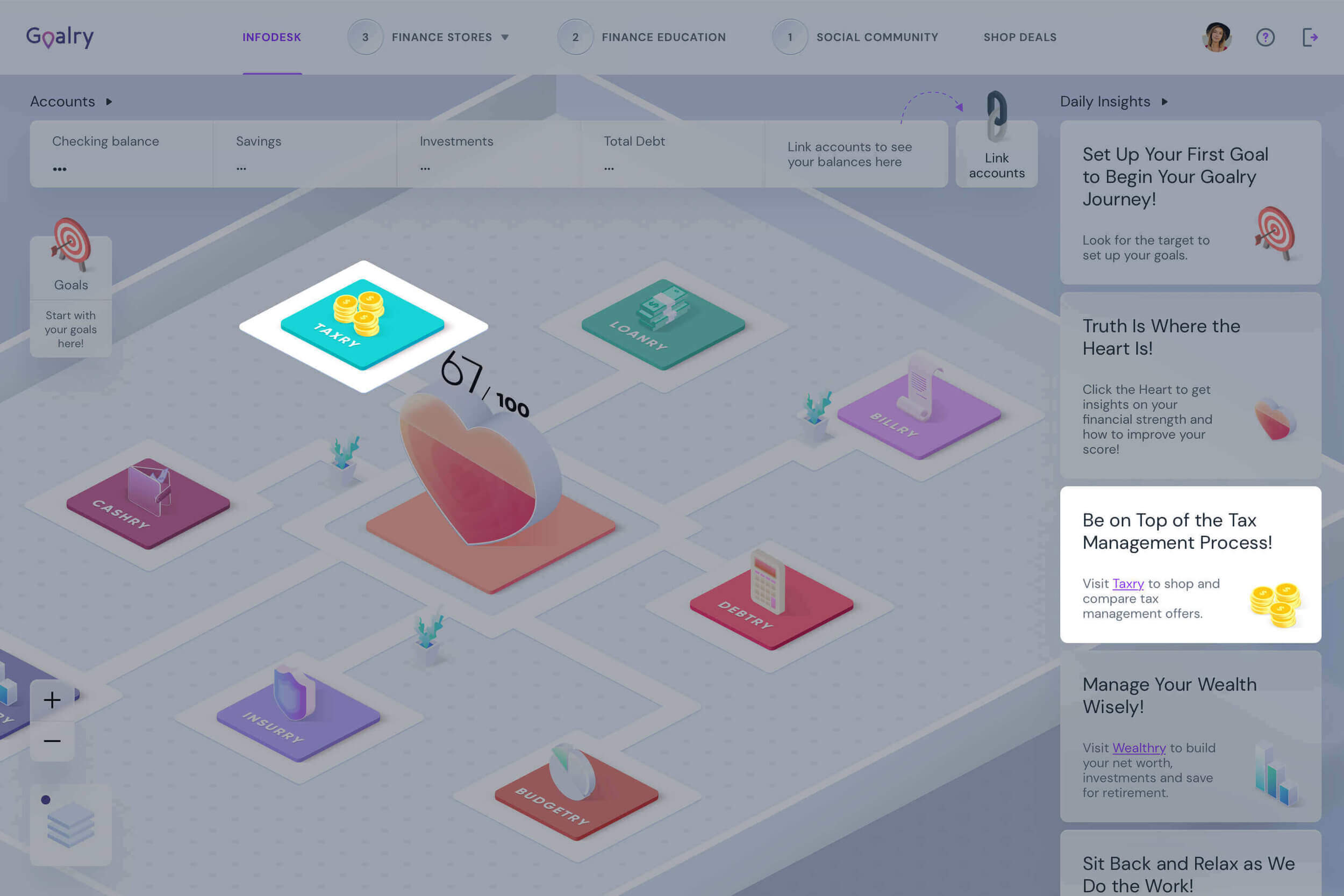
Task: Open the help question mark icon
Action: (1265, 37)
